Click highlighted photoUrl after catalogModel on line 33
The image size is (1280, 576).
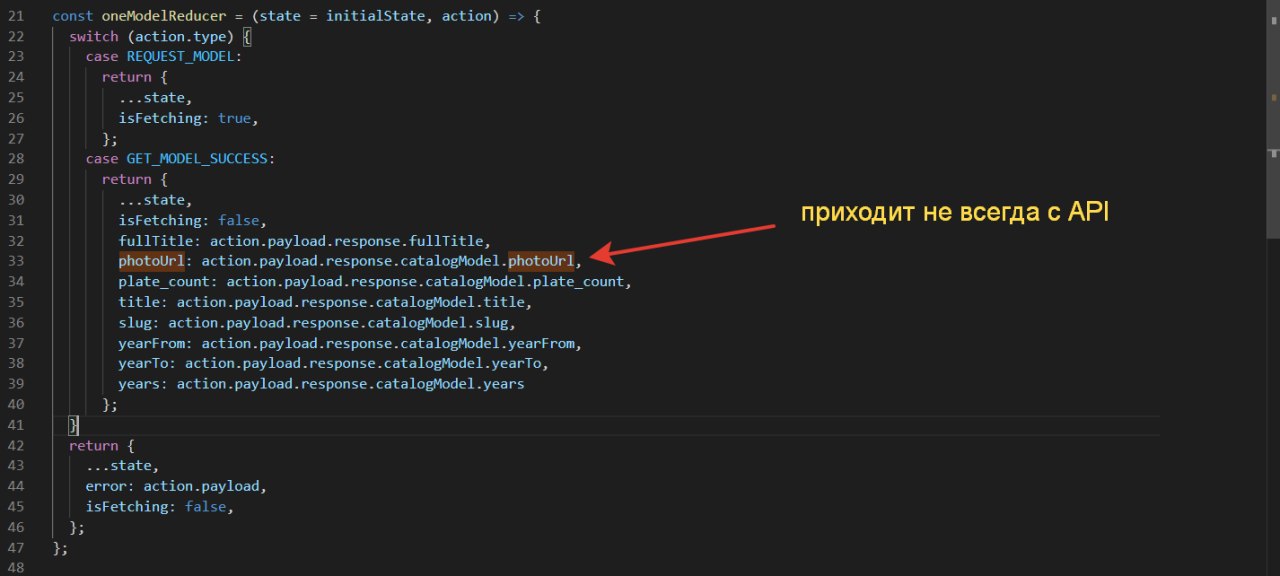pos(541,261)
